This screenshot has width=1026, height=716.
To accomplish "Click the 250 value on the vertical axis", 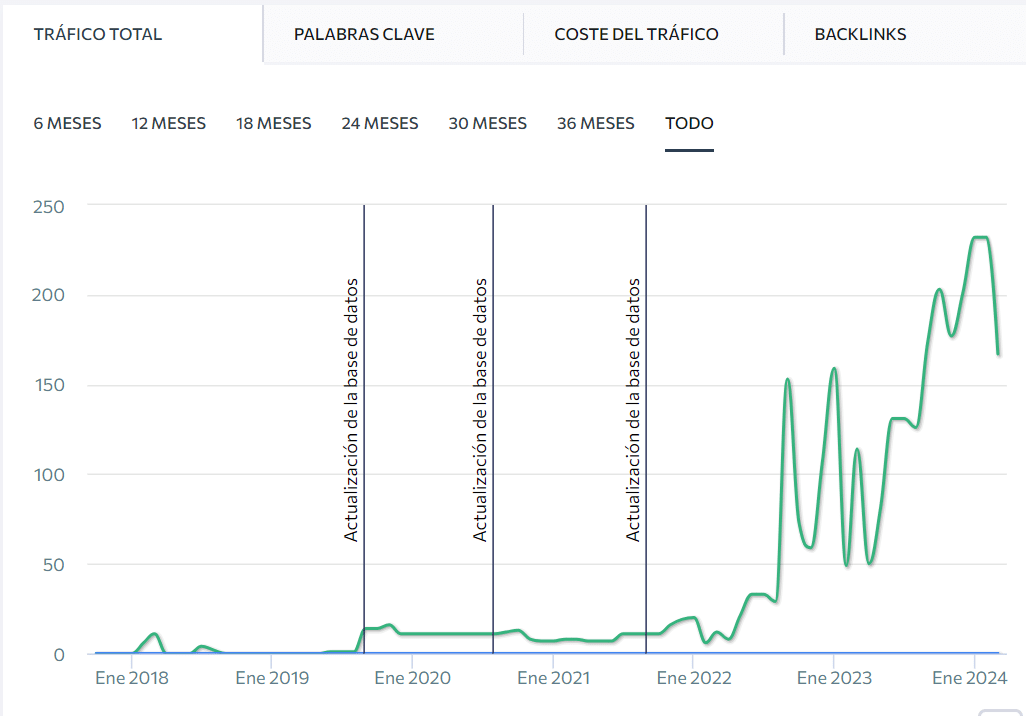I will [x=48, y=206].
